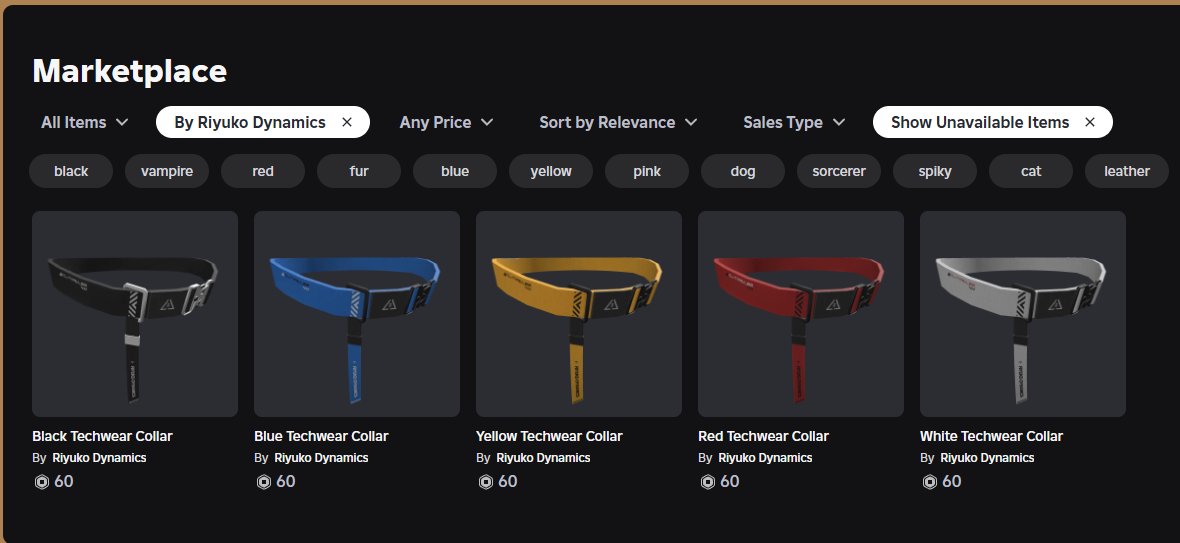Image resolution: width=1180 pixels, height=543 pixels.
Task: Open the Any Price dropdown
Action: [446, 123]
